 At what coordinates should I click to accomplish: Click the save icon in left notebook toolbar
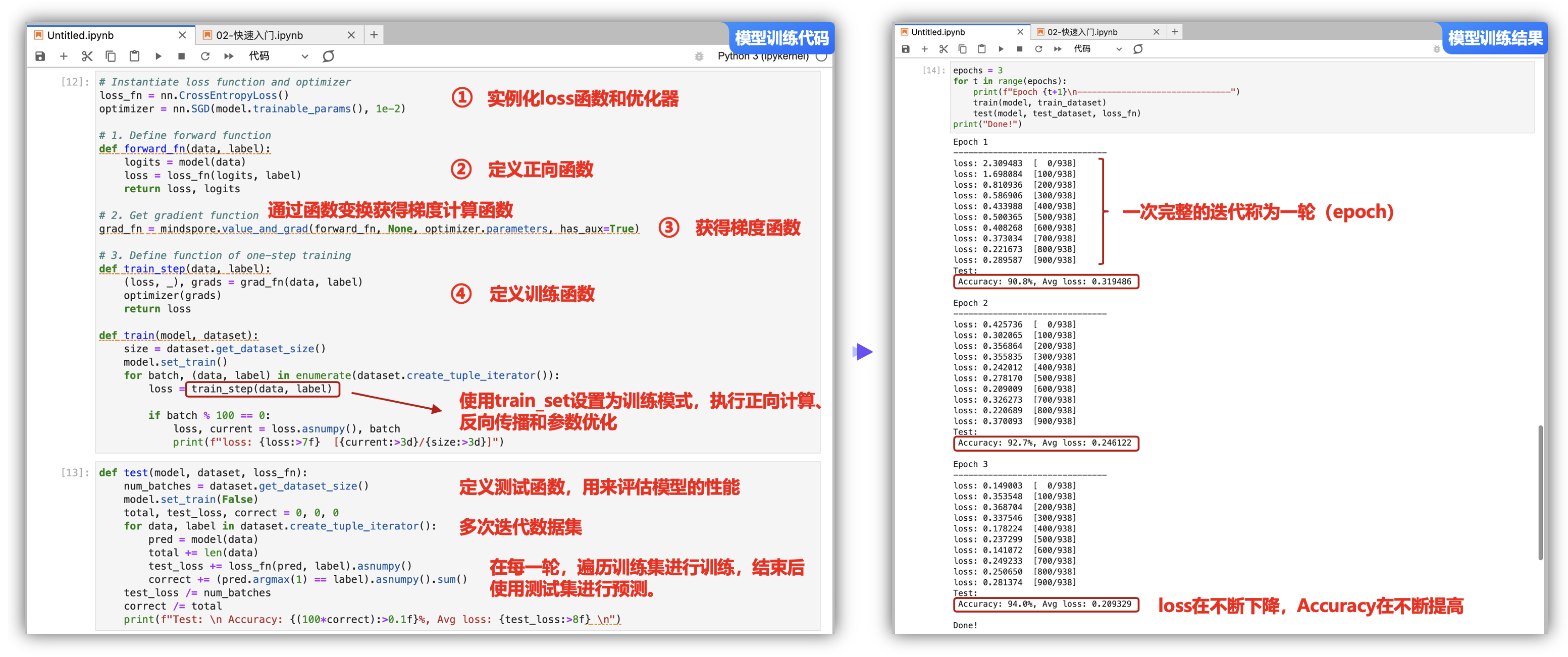[x=40, y=56]
